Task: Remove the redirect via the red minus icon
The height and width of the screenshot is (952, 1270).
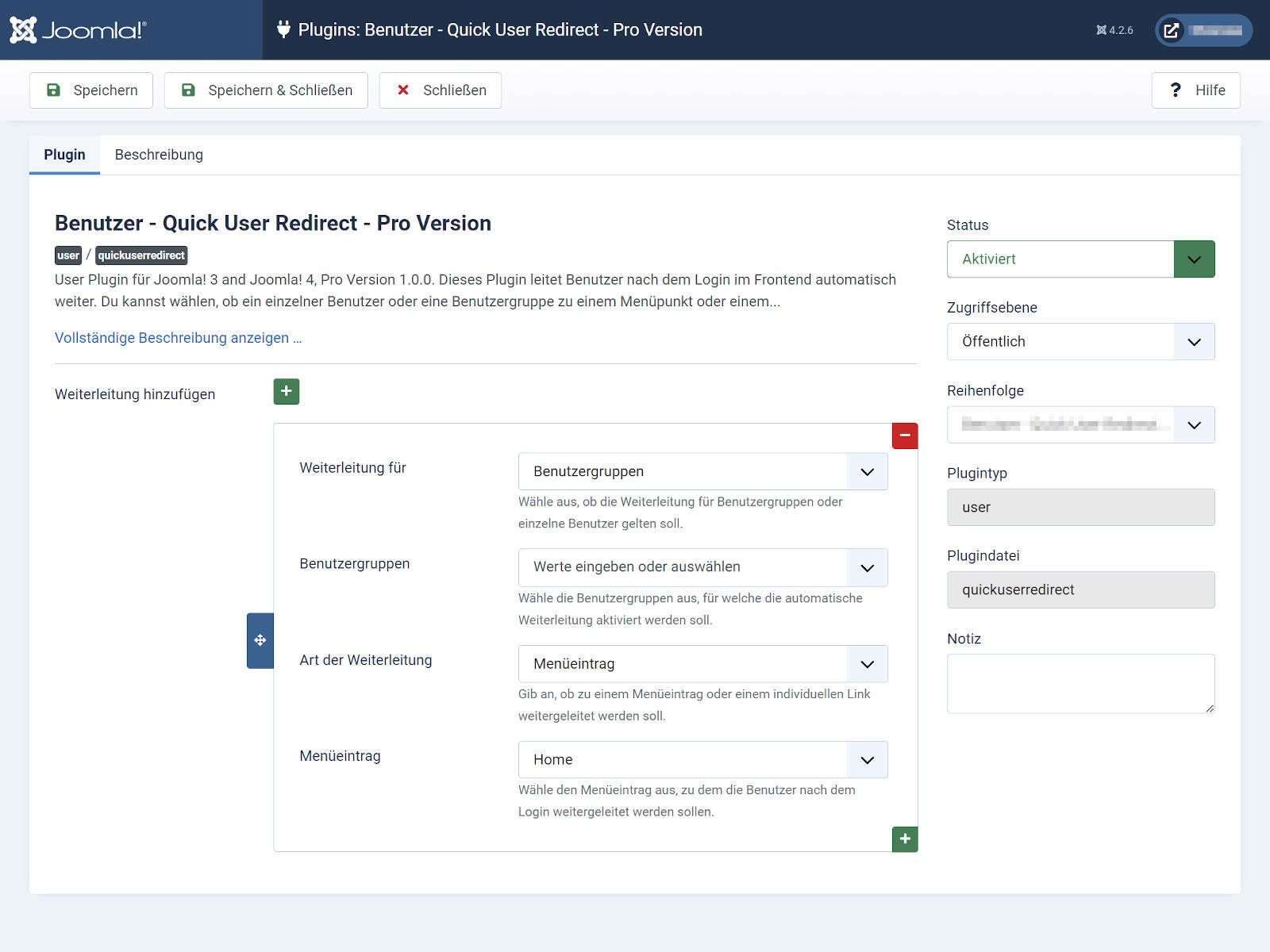Action: point(905,436)
